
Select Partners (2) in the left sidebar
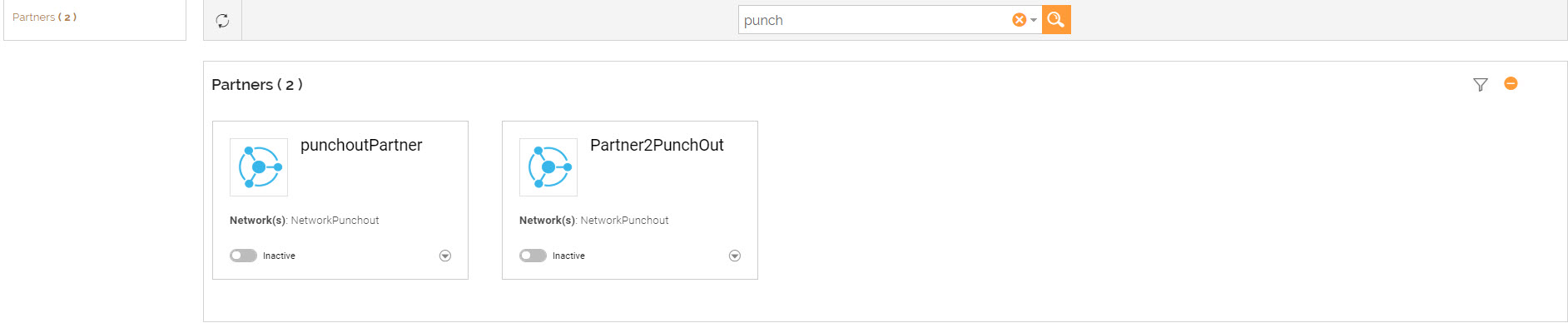point(45,17)
